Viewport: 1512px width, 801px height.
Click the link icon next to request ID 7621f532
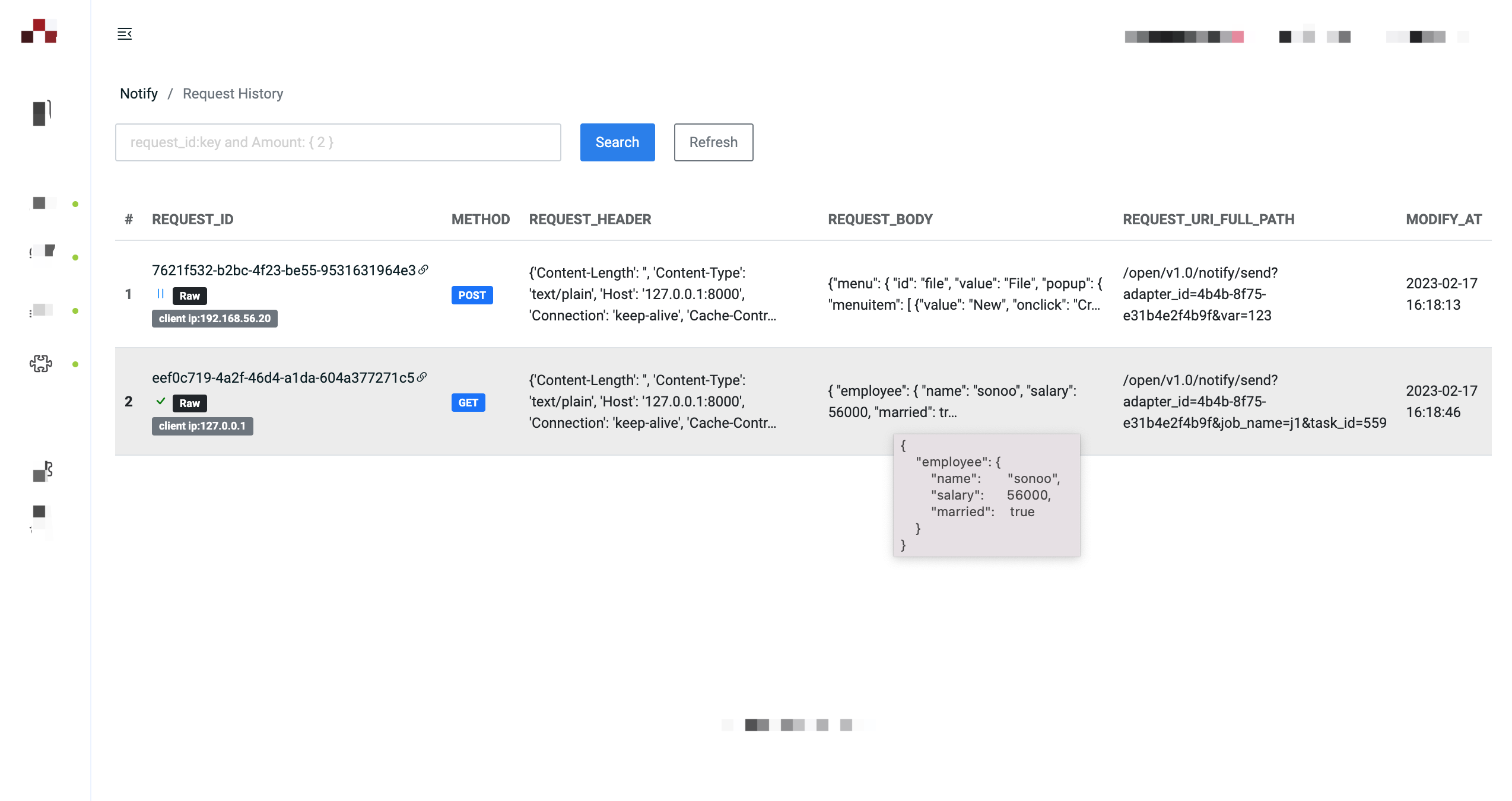(423, 270)
